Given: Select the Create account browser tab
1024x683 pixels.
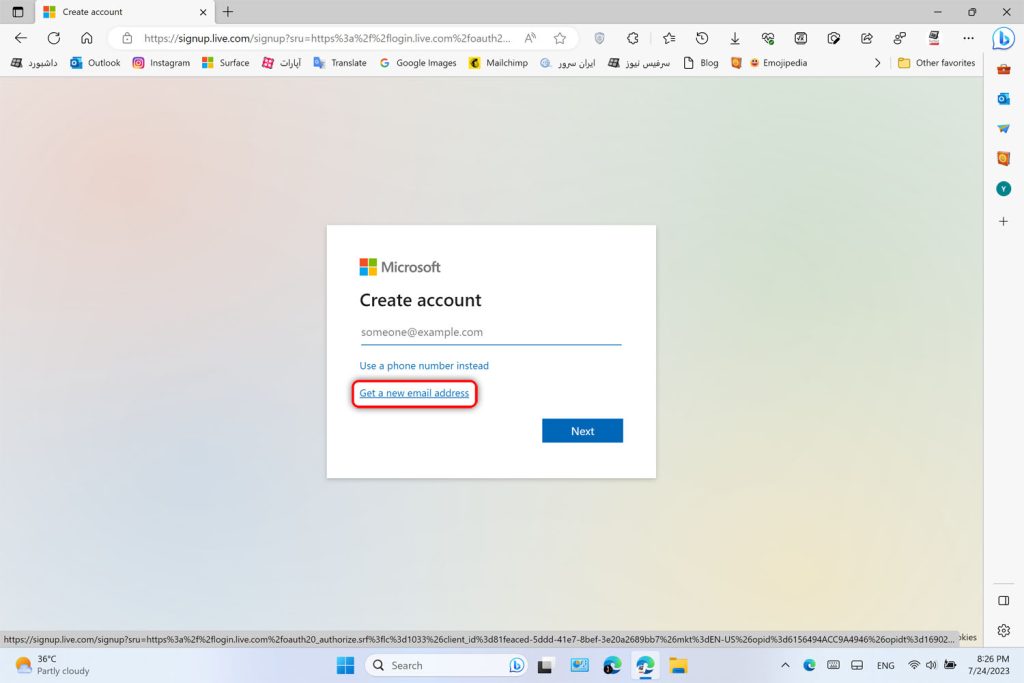Looking at the screenshot, I should pos(120,12).
